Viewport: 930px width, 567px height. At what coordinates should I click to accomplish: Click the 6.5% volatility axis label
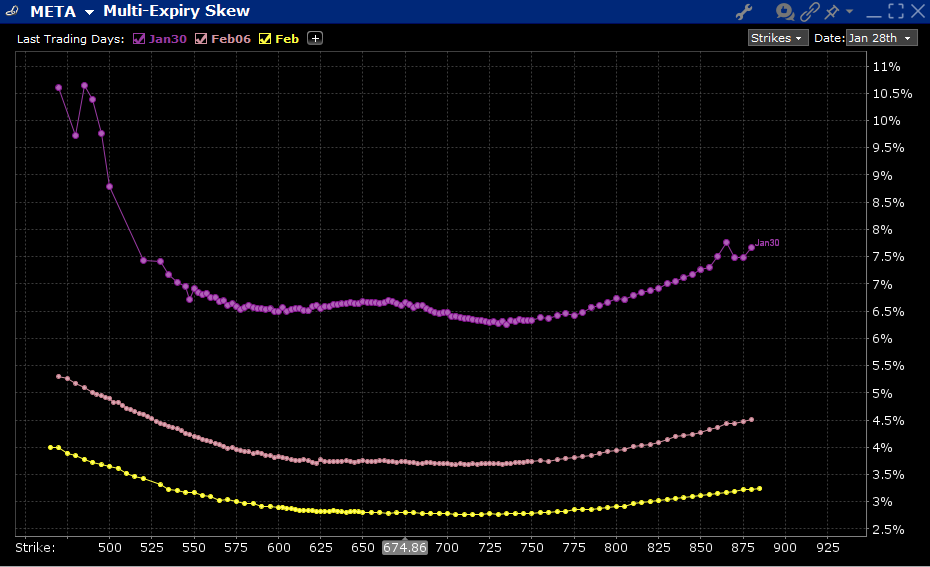[888, 311]
